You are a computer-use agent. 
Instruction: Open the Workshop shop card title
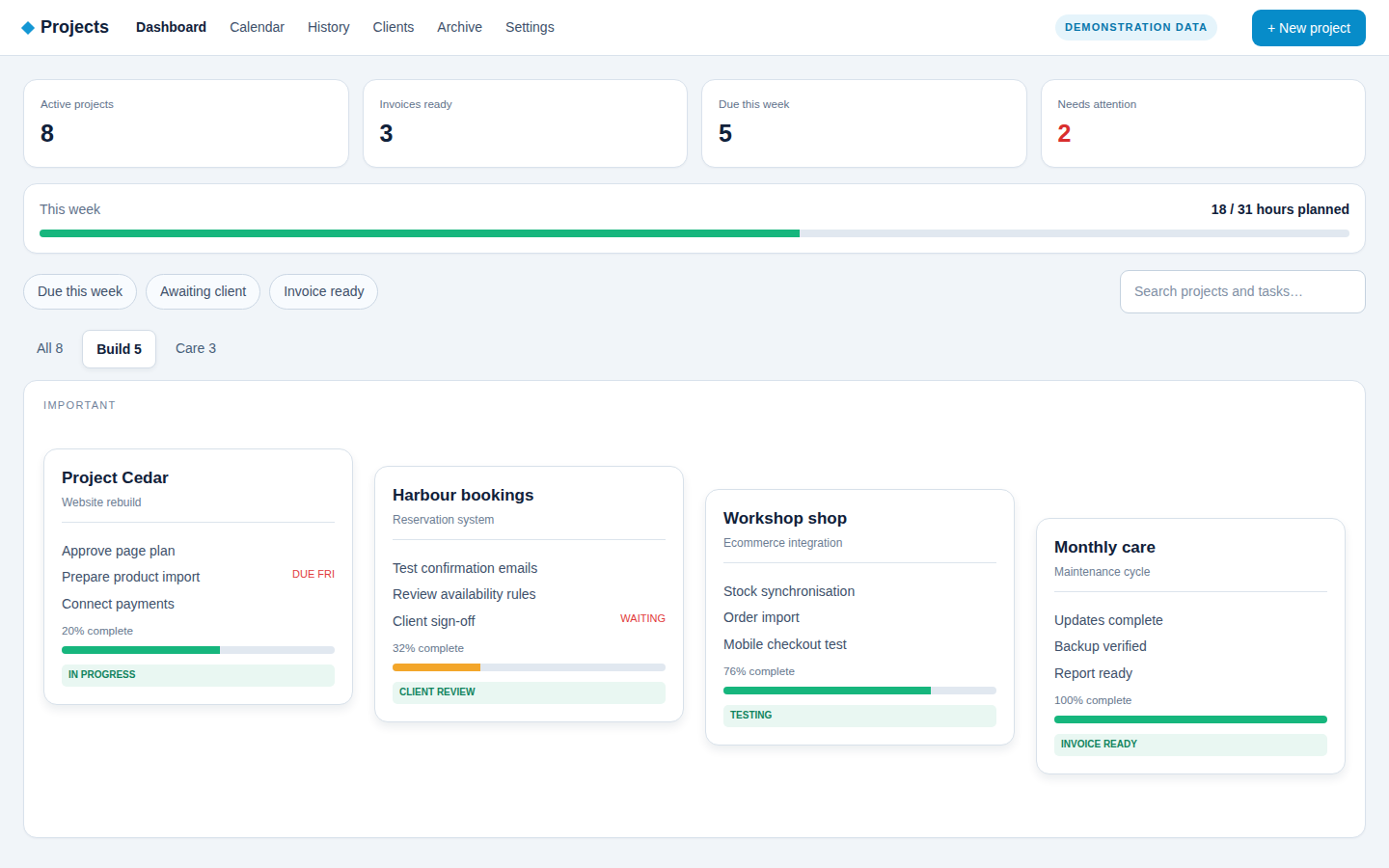pyautogui.click(x=785, y=518)
